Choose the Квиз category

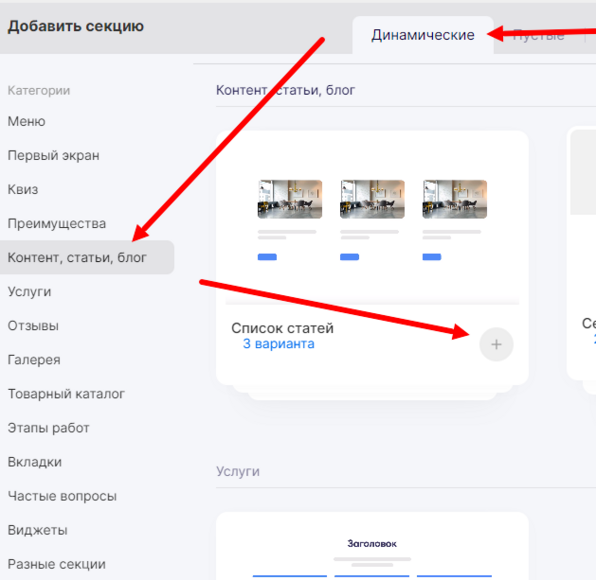coord(23,189)
